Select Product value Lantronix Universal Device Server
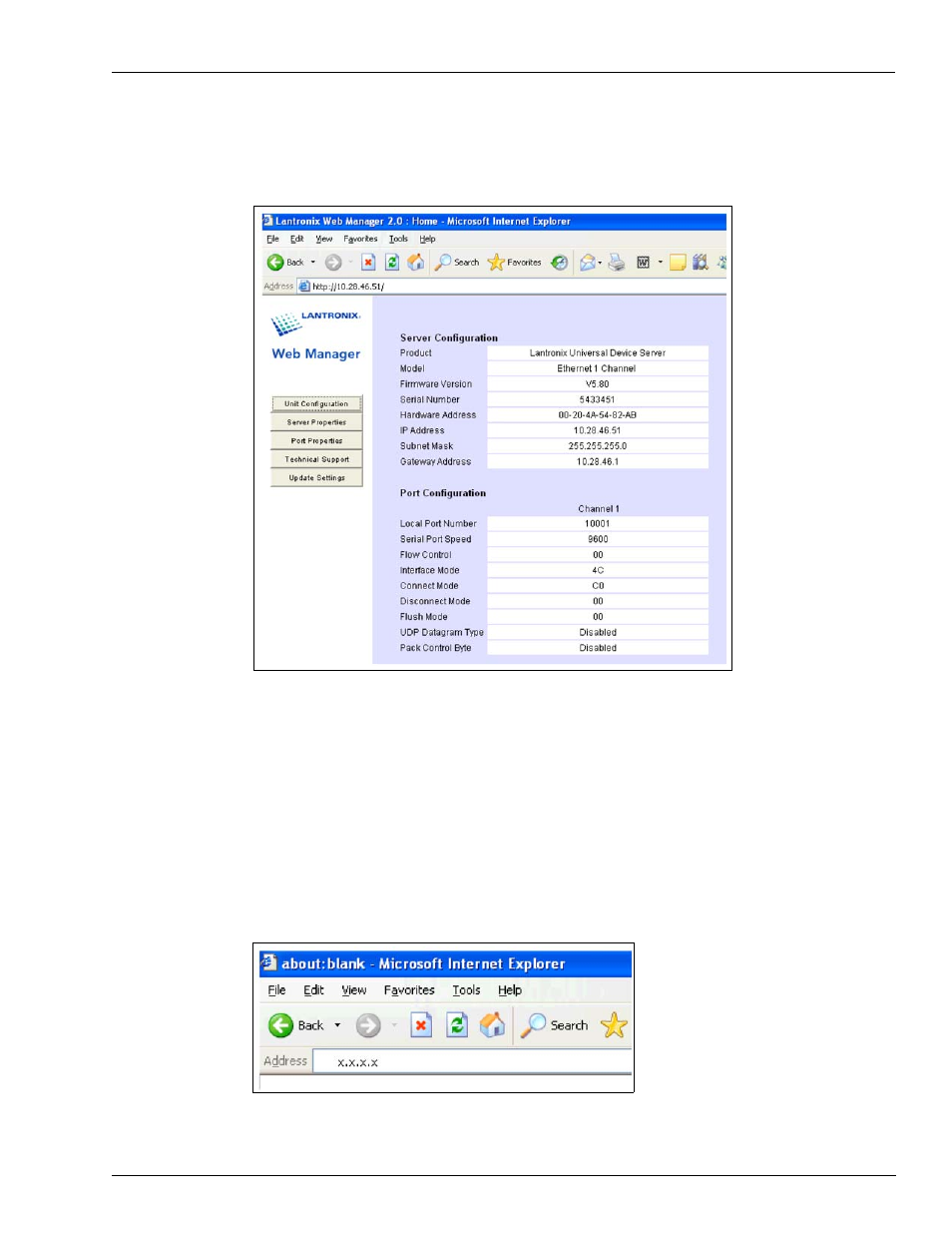Screen dimensions: 952x1233 point(598,353)
